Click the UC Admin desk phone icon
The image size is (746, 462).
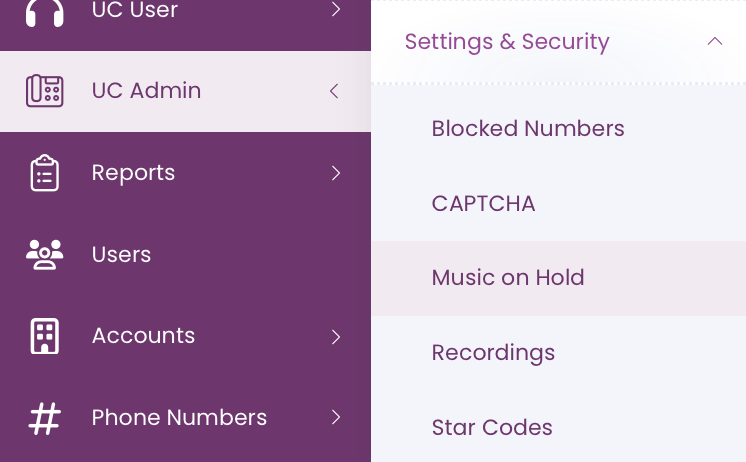(x=45, y=90)
